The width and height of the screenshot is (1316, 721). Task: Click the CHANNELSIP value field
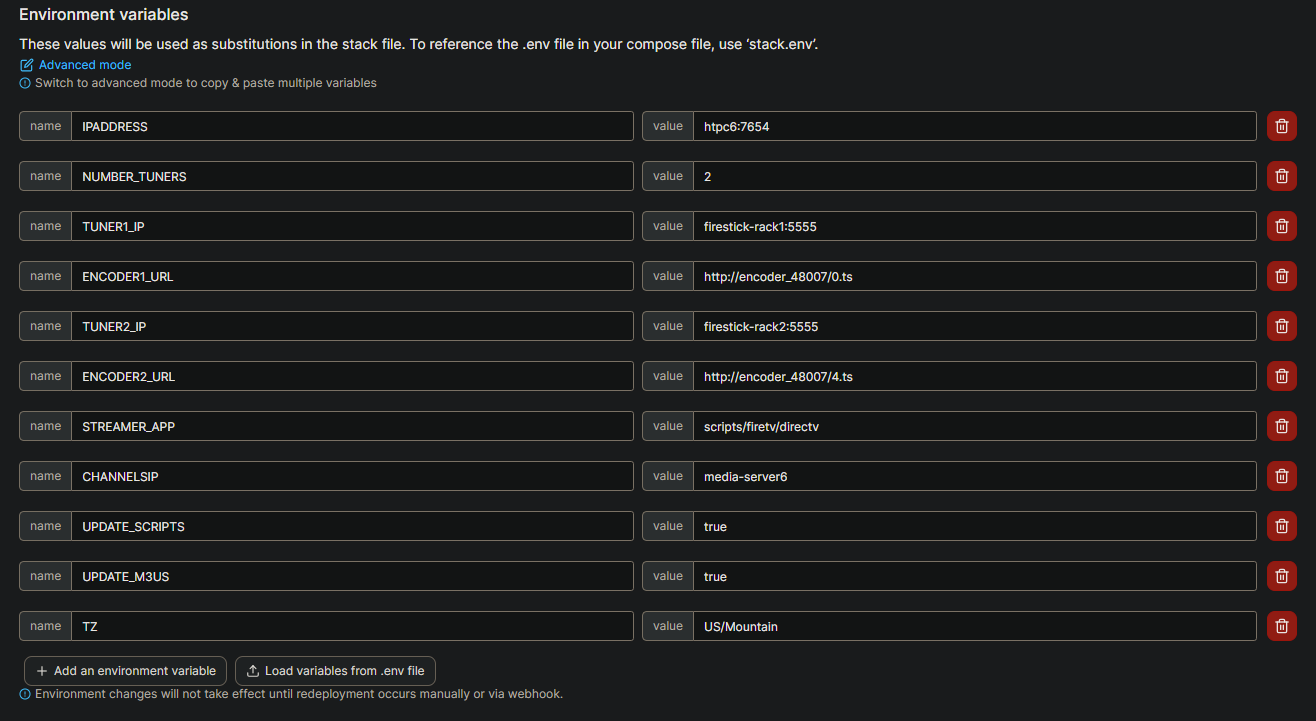click(974, 476)
